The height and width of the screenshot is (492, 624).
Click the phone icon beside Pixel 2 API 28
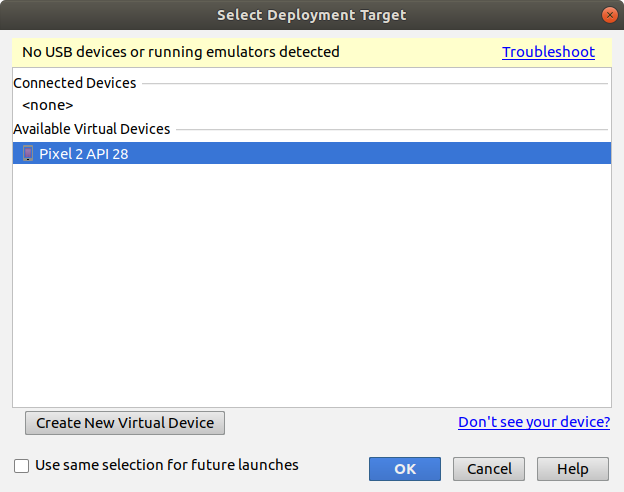27,153
